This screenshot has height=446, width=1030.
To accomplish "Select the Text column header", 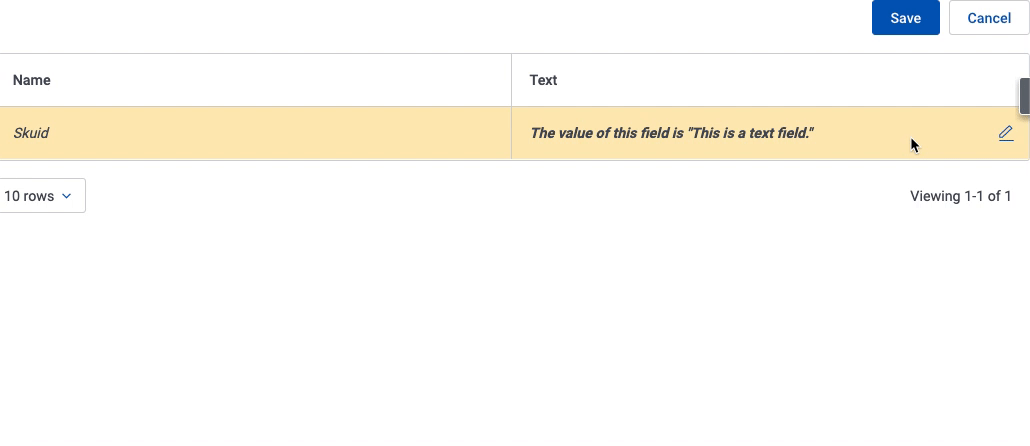I will 543,80.
